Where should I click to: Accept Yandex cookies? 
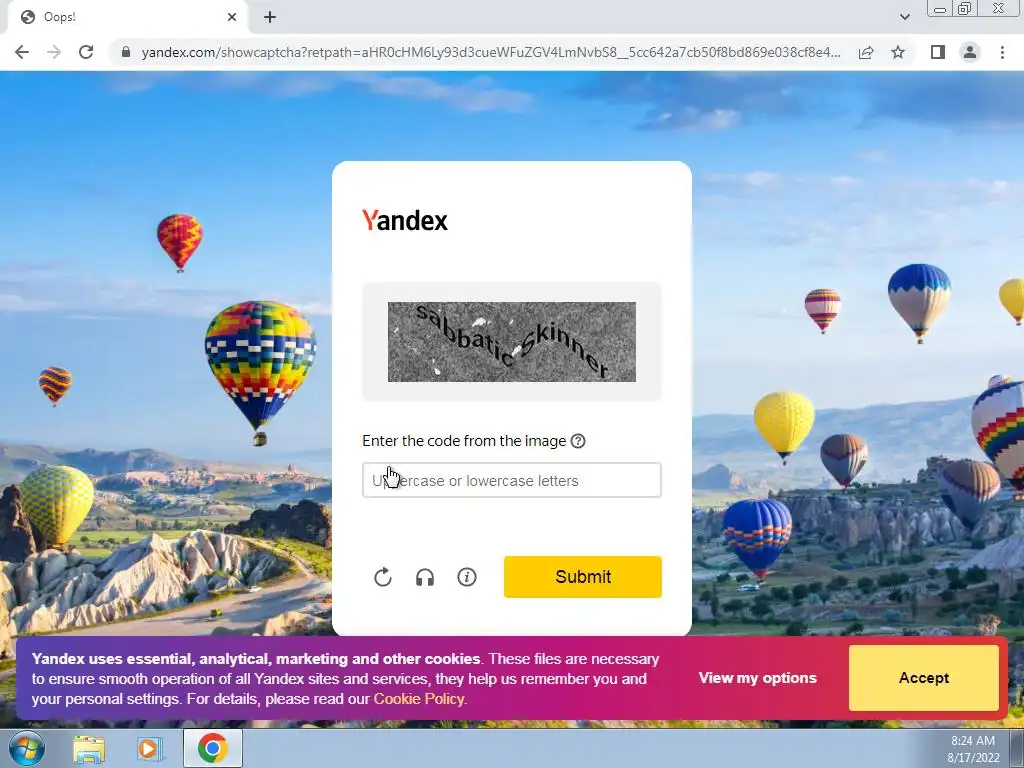pyautogui.click(x=923, y=678)
